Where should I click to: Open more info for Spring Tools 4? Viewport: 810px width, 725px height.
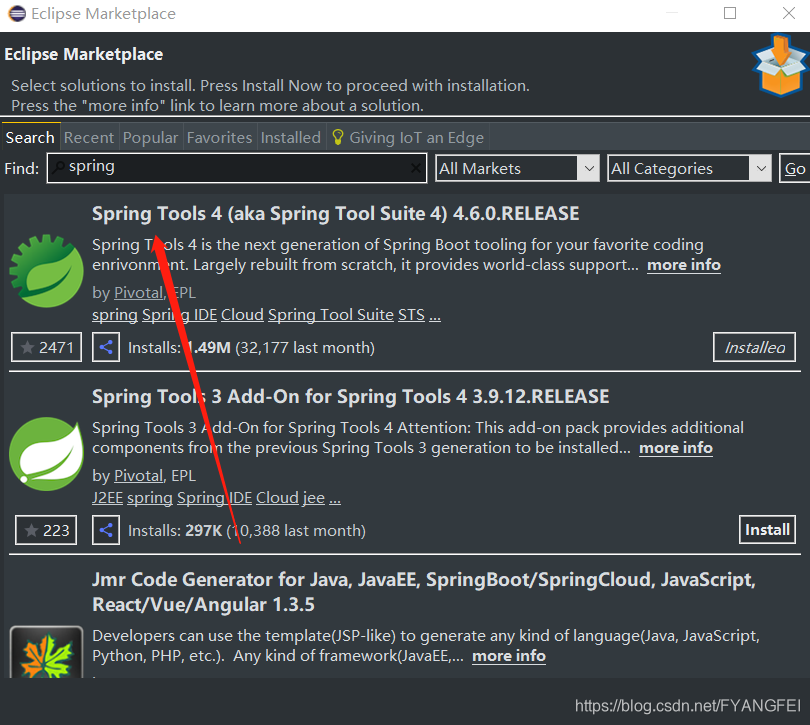click(x=684, y=265)
